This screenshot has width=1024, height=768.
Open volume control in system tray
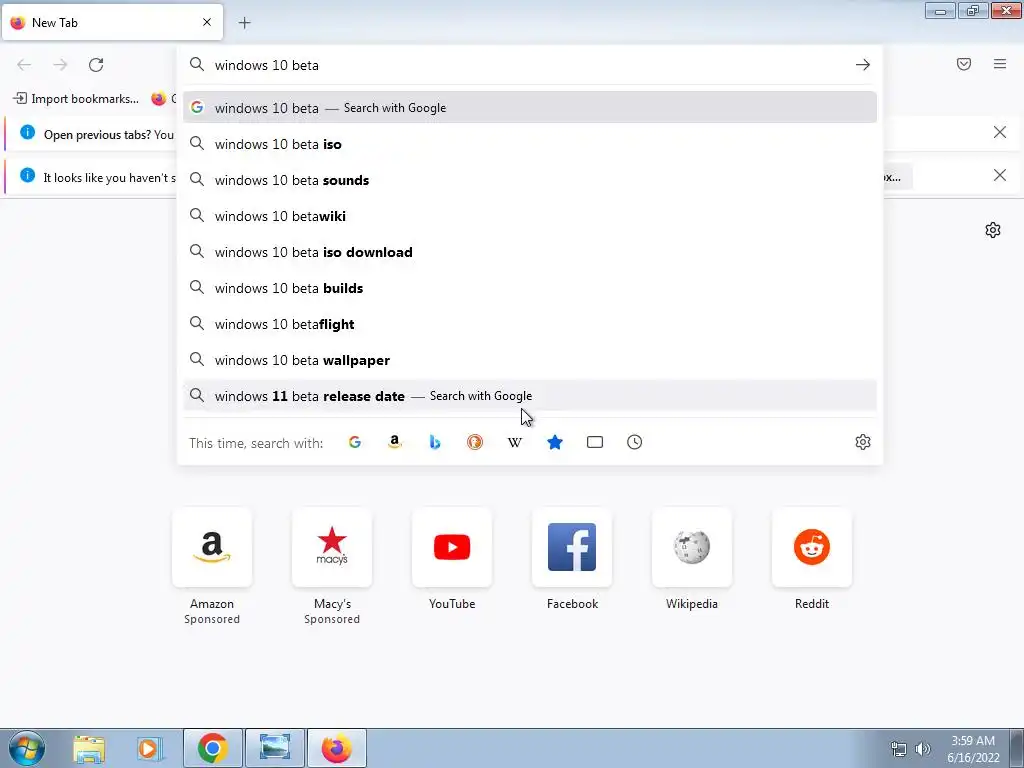point(923,749)
